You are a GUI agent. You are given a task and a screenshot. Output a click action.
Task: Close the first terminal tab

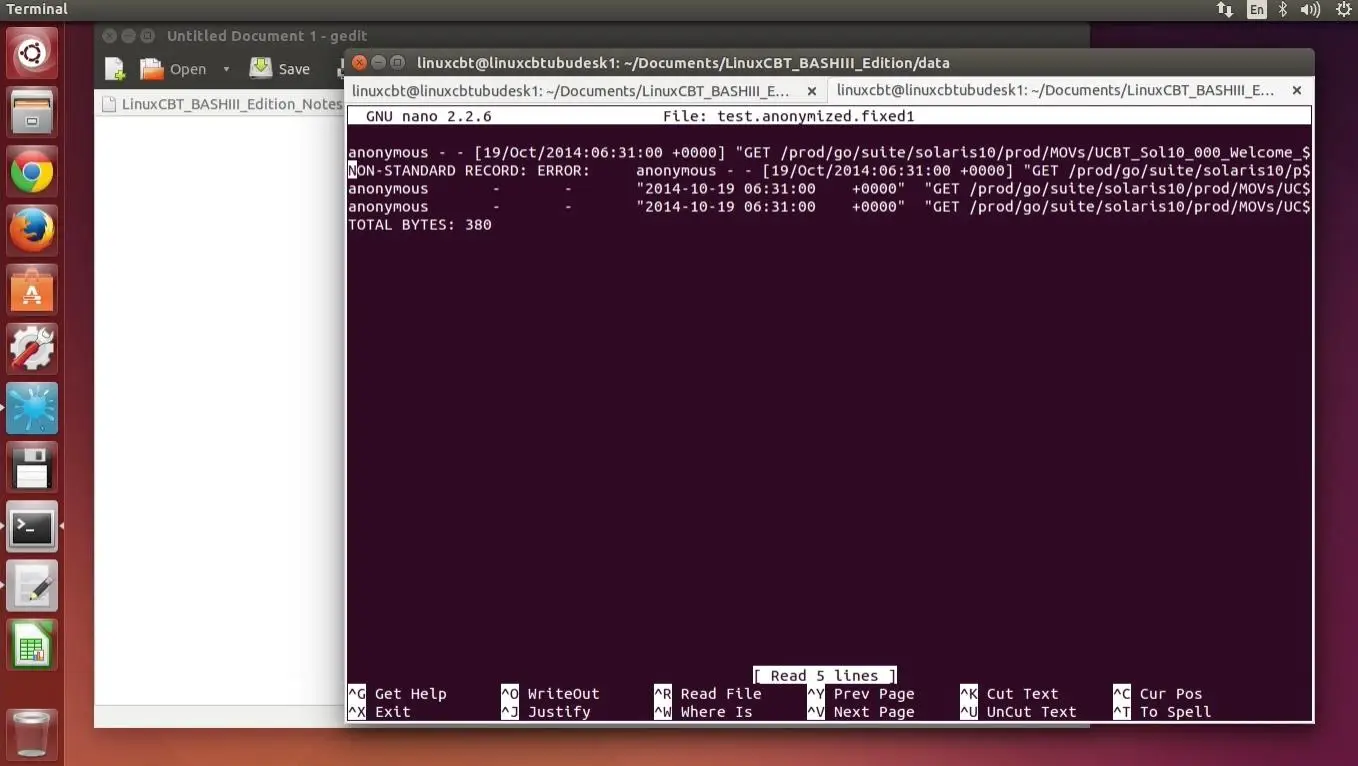pyautogui.click(x=812, y=91)
